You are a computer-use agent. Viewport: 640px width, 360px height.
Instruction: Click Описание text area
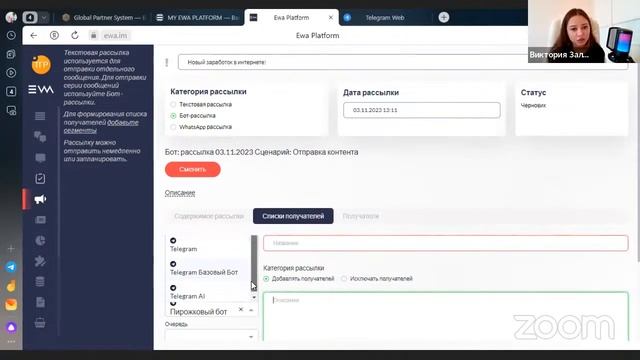445,316
